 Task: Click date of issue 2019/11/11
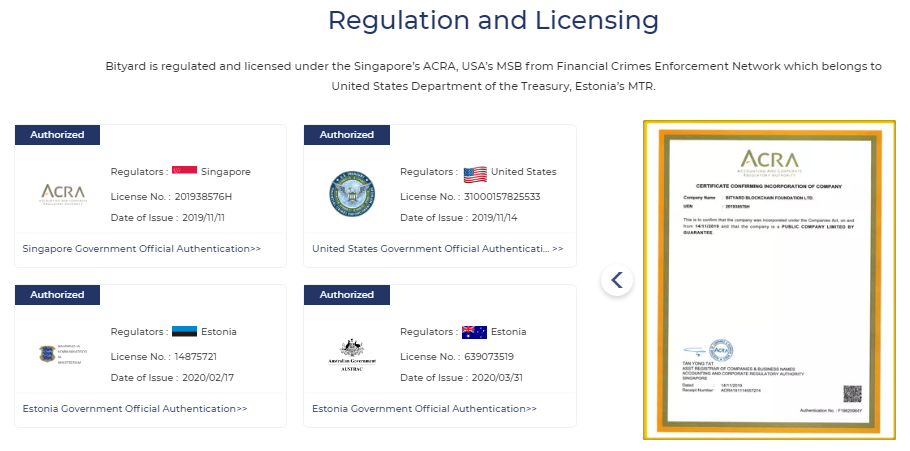point(203,218)
